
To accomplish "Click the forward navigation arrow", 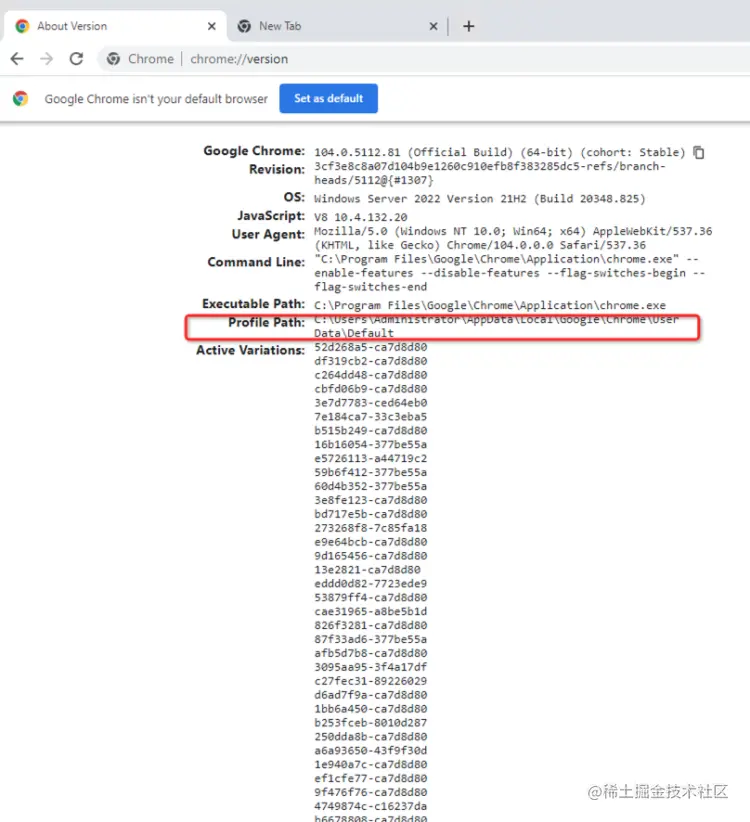I will click(x=47, y=59).
